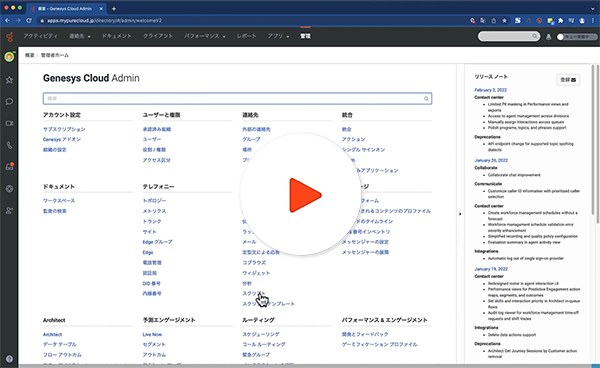Play the video with orange play button

302,194
